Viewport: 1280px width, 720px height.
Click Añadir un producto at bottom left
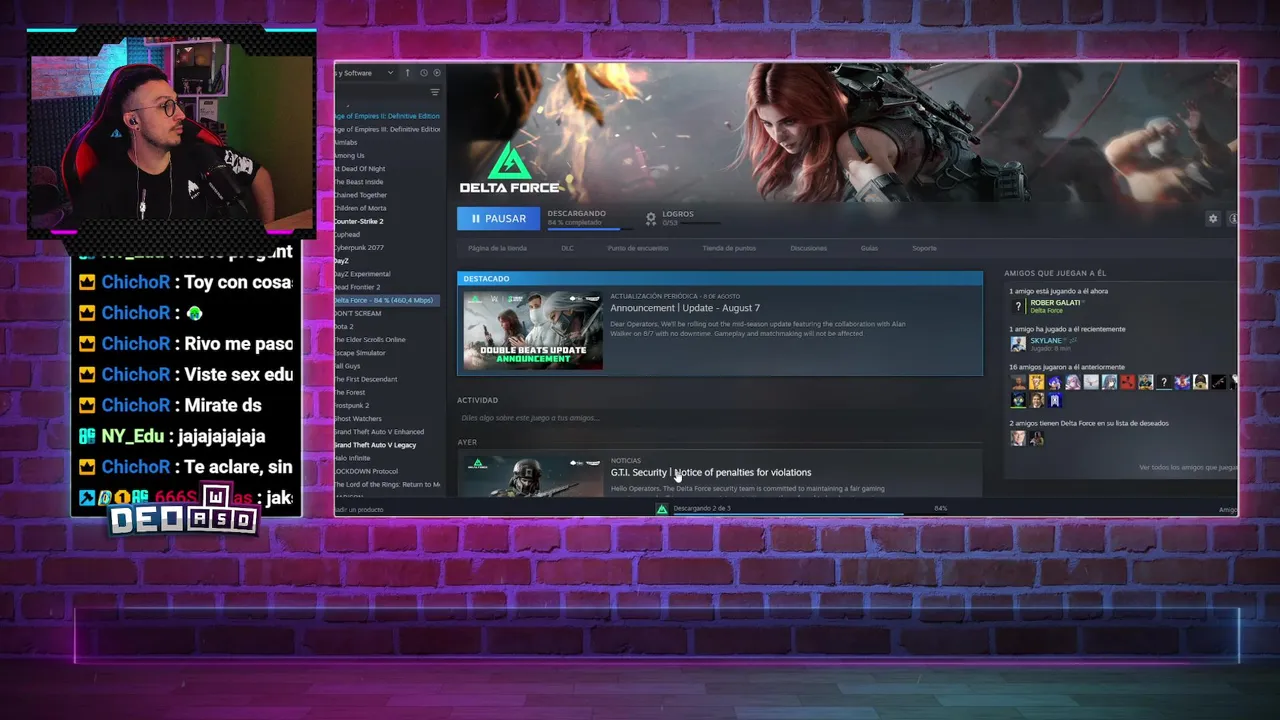pyautogui.click(x=359, y=510)
